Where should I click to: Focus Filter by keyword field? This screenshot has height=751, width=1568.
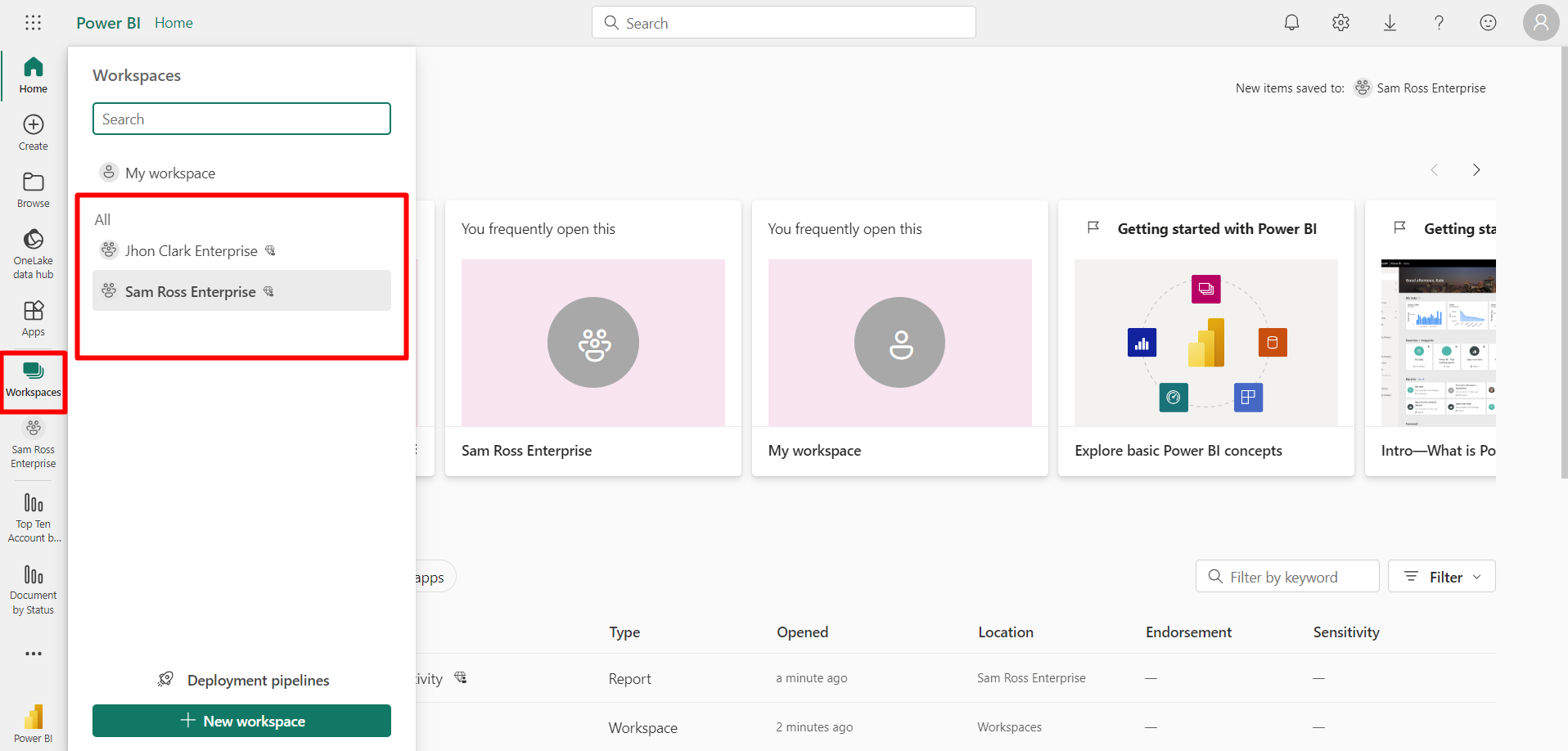pos(1287,577)
